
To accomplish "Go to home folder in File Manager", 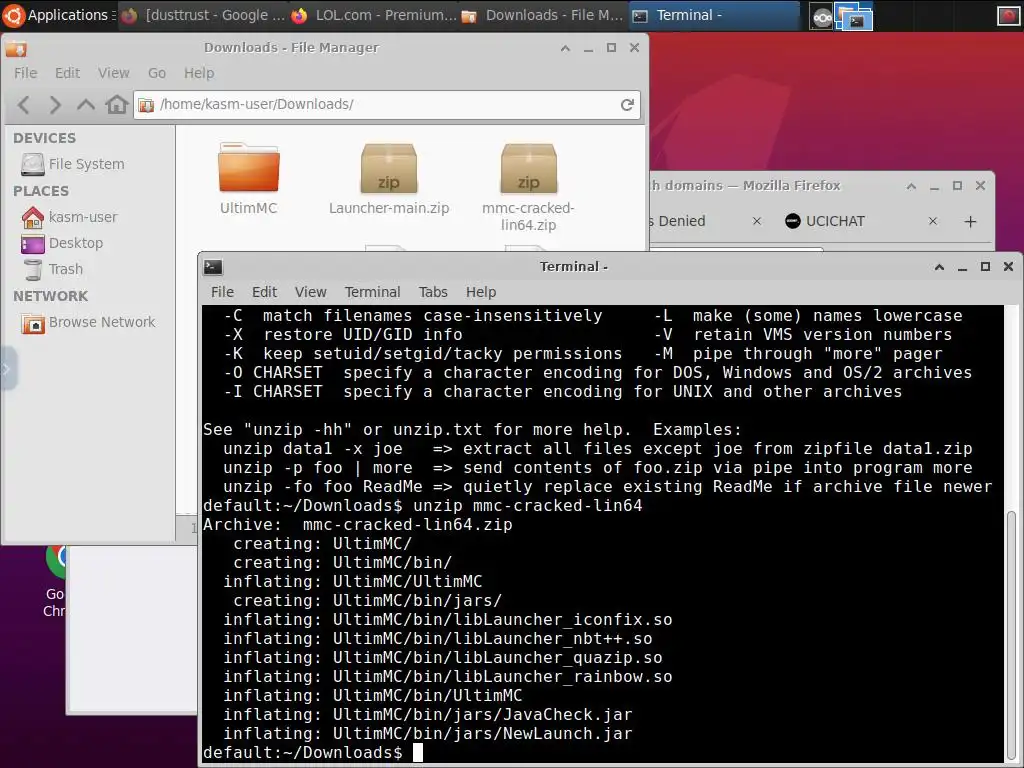I will coord(117,104).
